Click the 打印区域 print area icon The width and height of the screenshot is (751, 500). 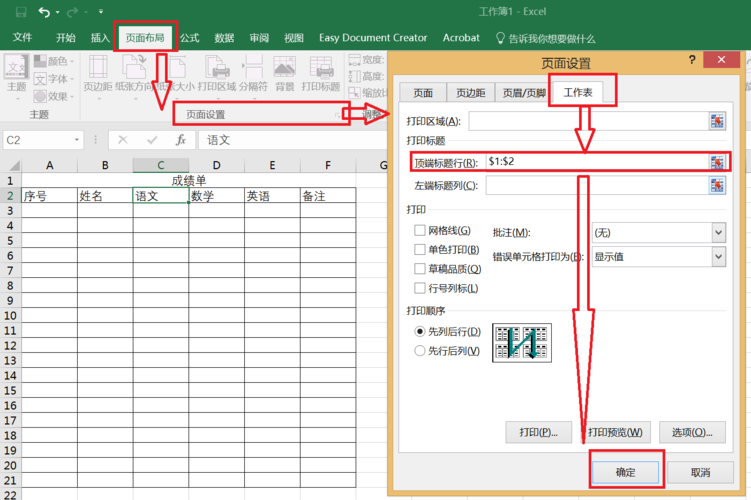coord(217,67)
